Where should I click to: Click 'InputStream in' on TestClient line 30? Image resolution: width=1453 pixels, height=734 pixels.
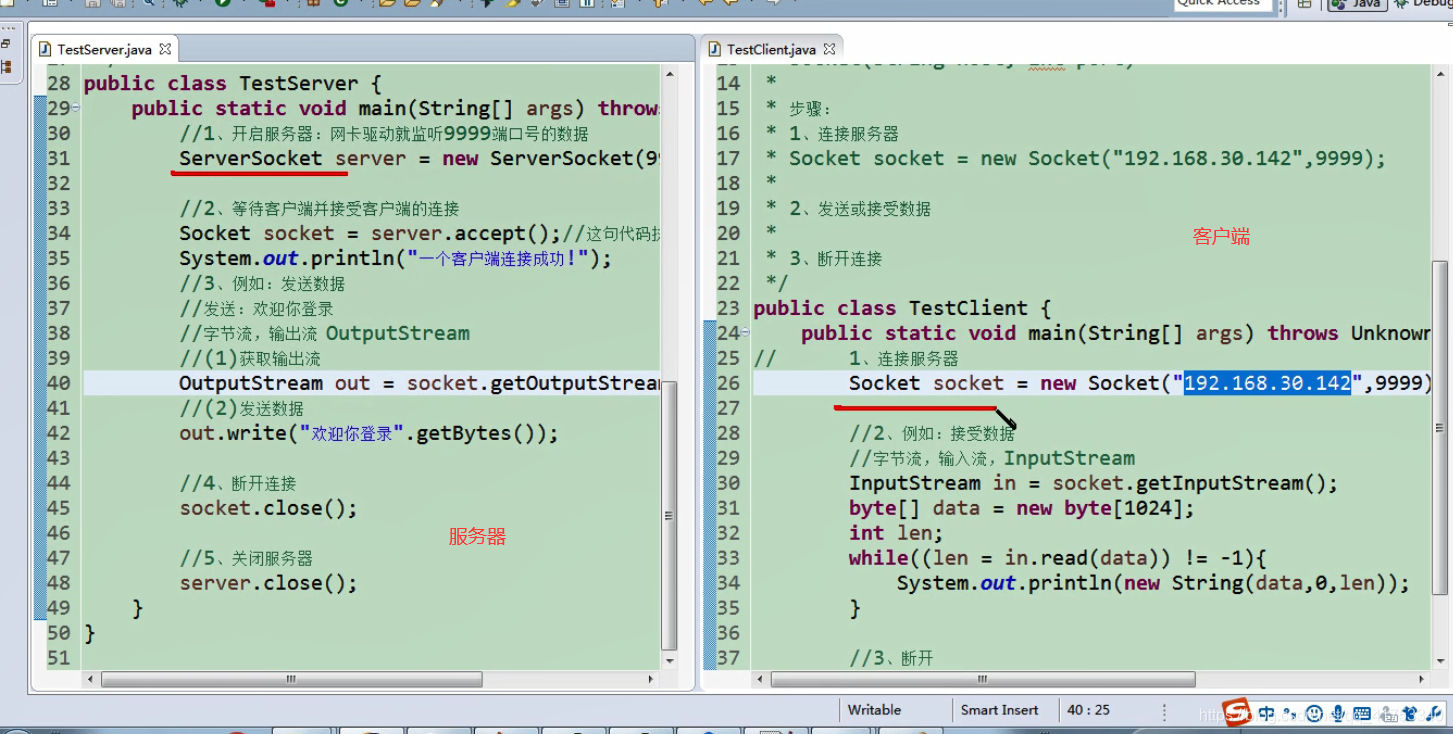tap(932, 483)
